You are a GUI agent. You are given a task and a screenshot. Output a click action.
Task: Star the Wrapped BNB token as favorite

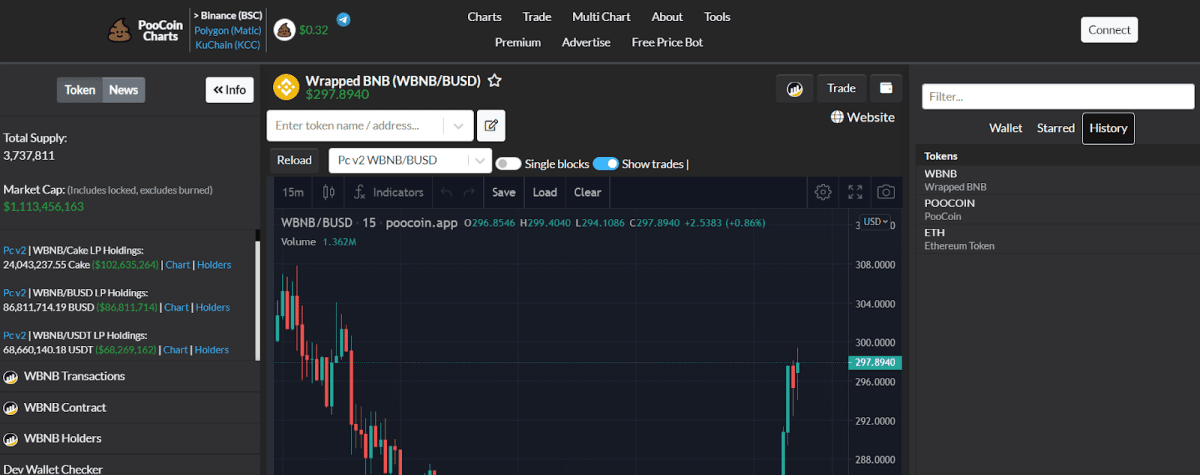click(x=494, y=81)
